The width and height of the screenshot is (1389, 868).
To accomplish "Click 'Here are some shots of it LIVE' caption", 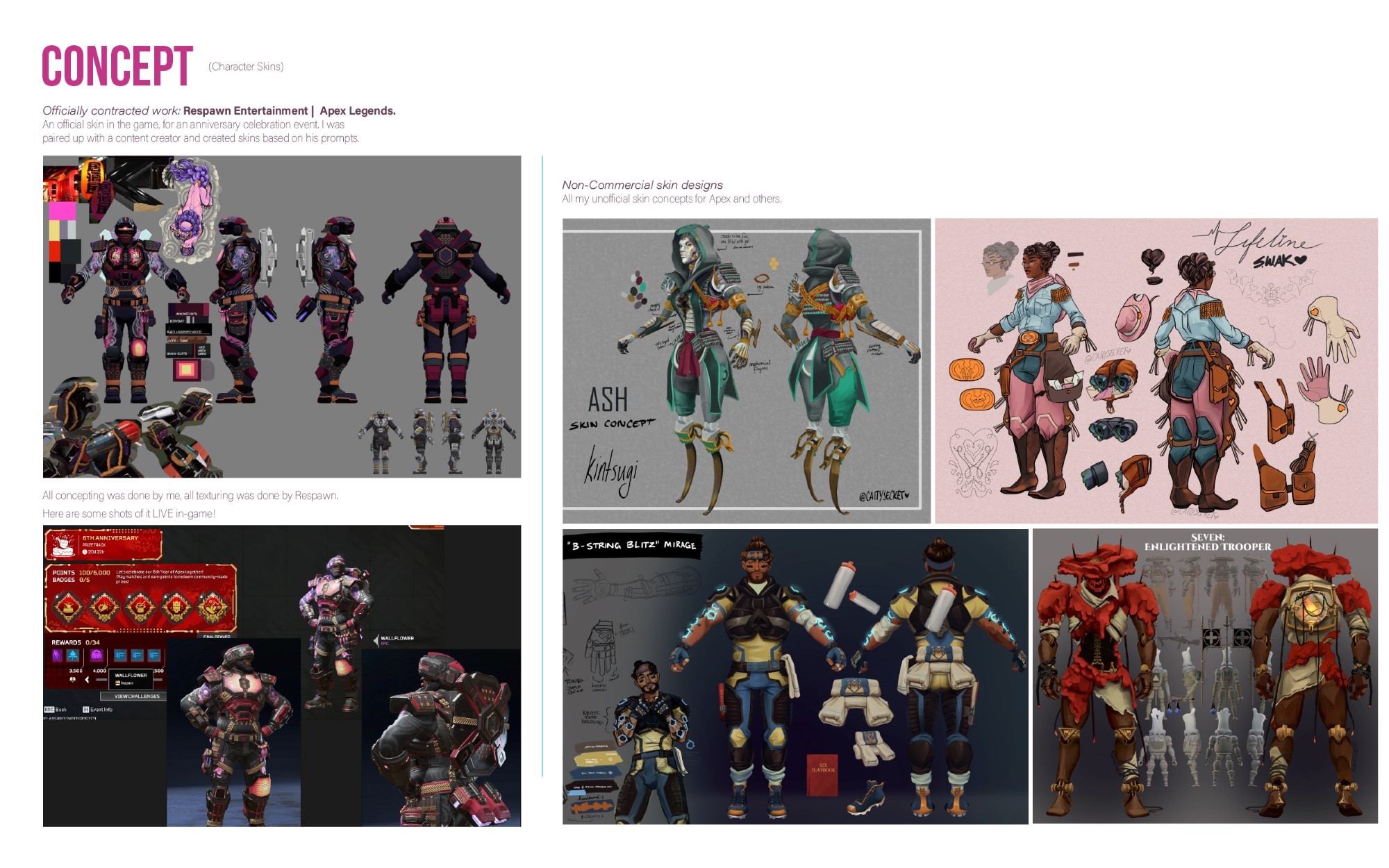I will pos(129,514).
